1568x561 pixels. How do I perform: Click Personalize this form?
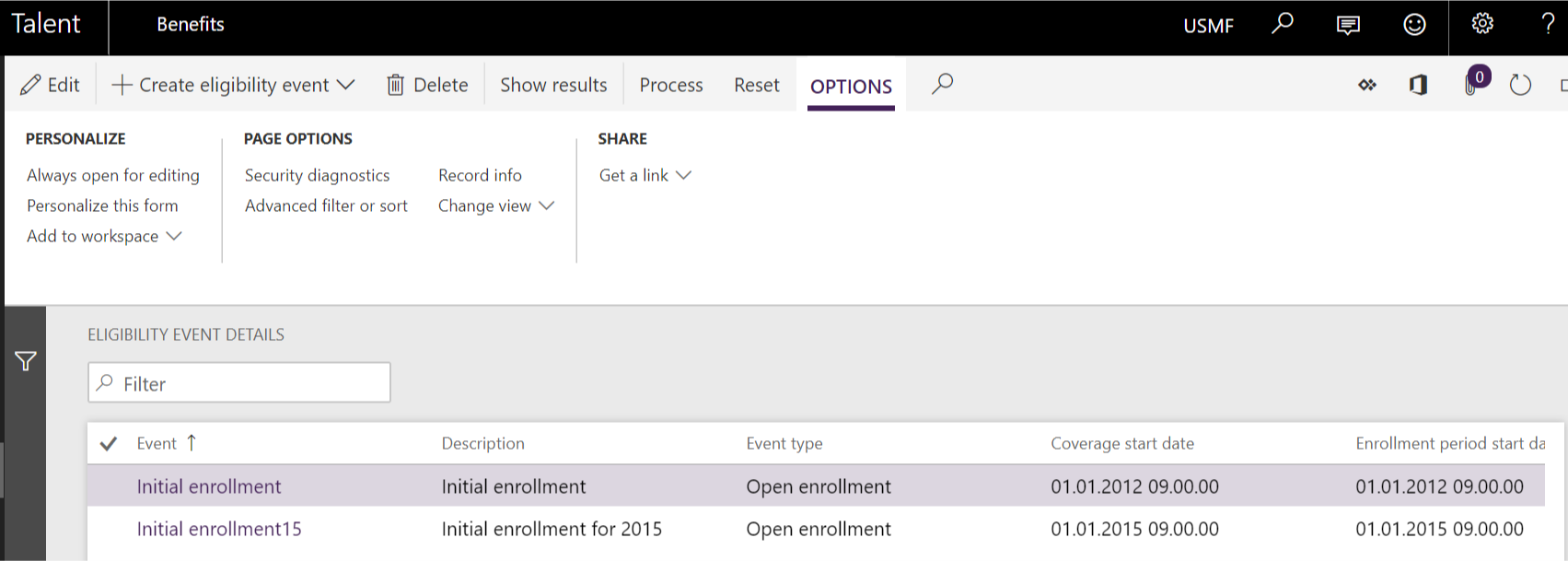[x=102, y=205]
